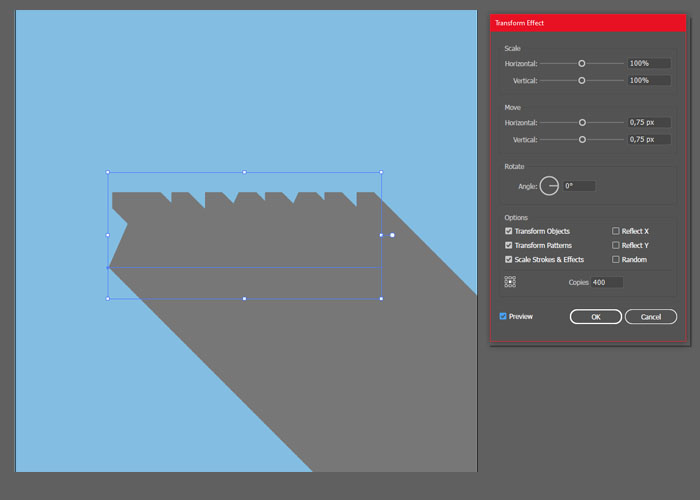700x500 pixels.
Task: Click the Scale Vertical slider handle
Action: click(582, 80)
